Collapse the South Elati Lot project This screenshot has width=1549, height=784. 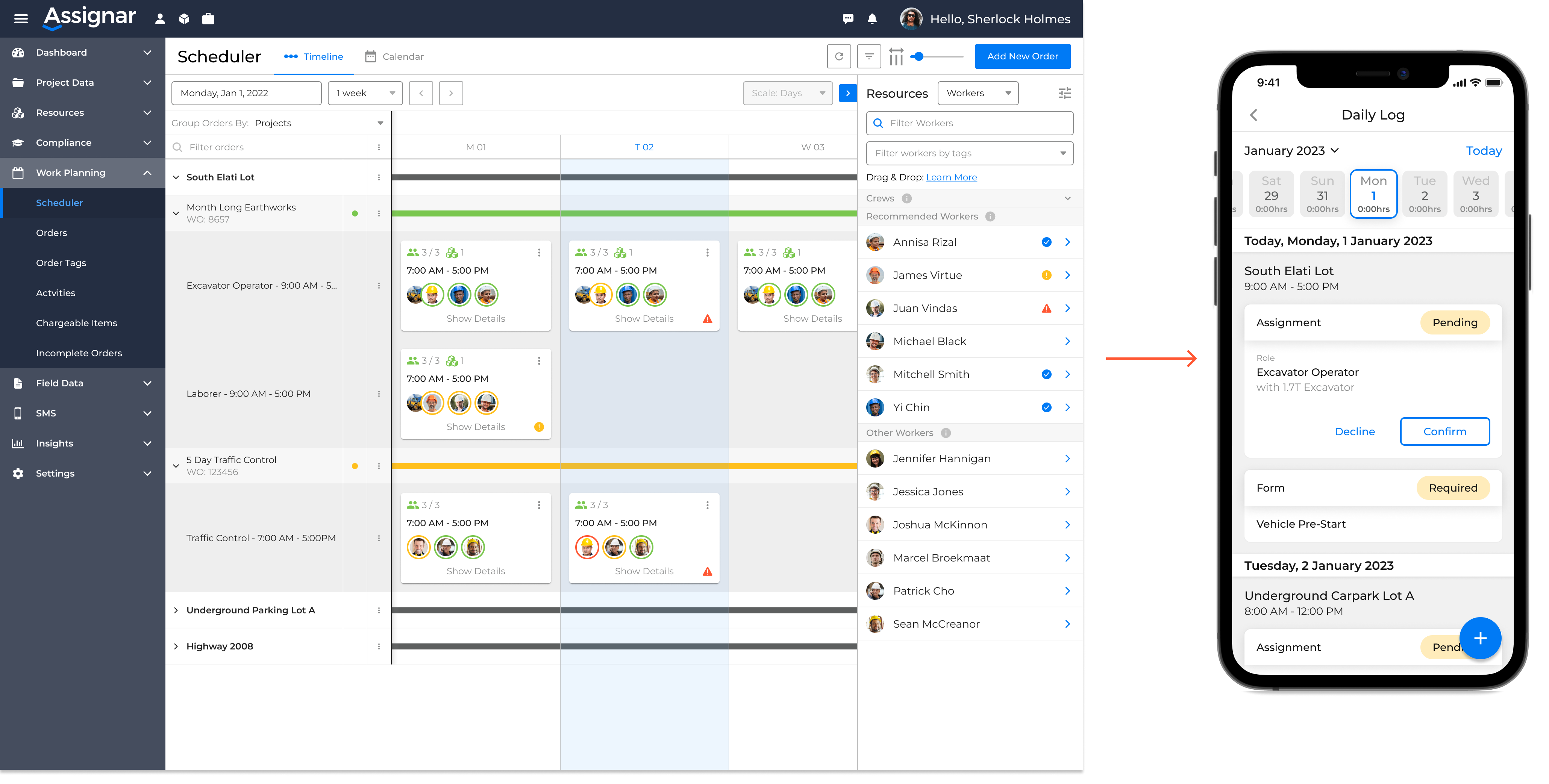(176, 177)
